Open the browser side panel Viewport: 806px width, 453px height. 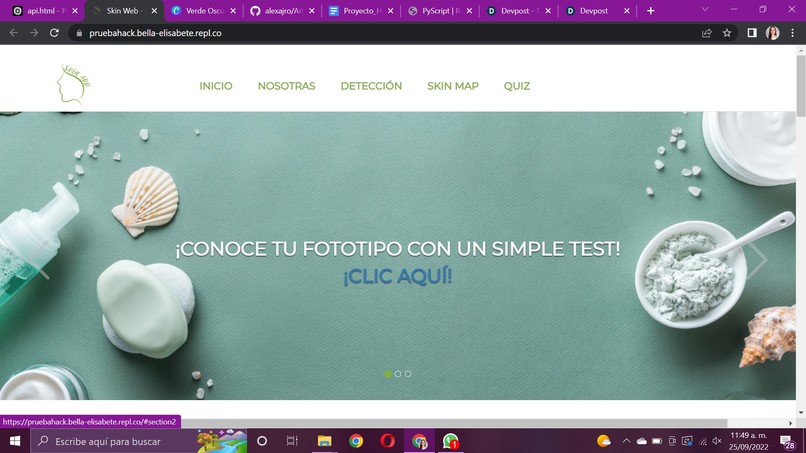pos(752,33)
